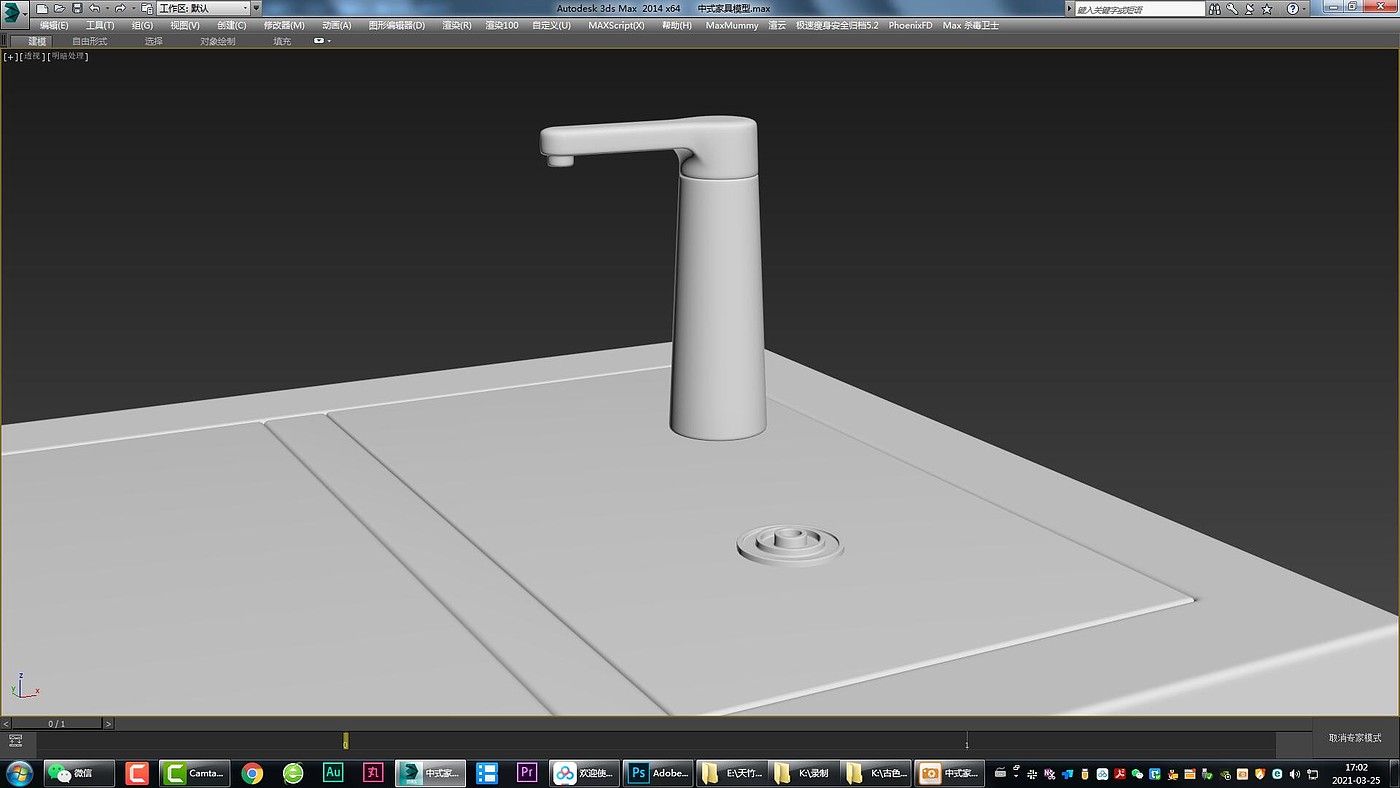Screen dimensions: 1400x788
Task: Switch to the 自由形式 ribbon tab
Action: (89, 41)
